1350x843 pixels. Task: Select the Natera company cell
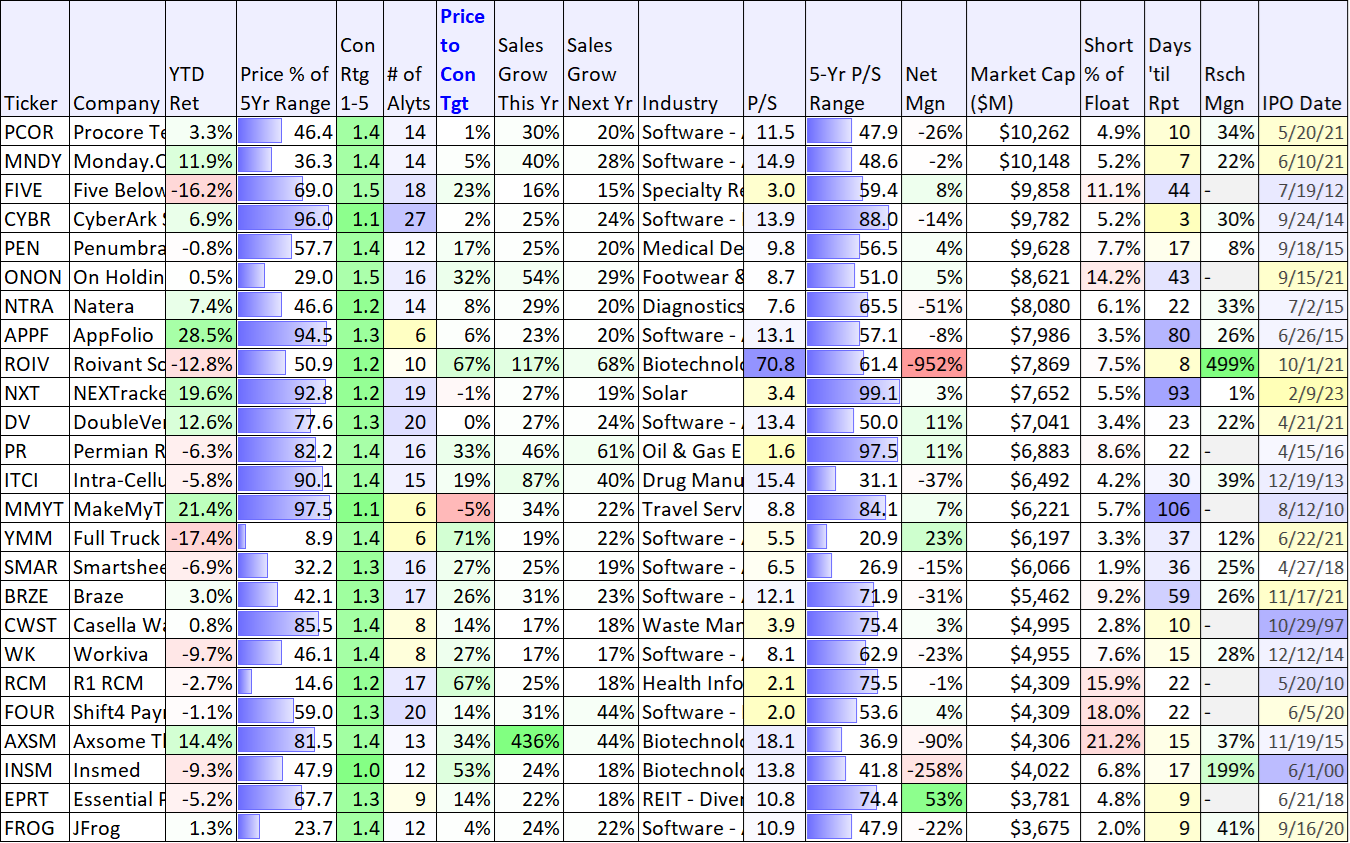click(x=119, y=306)
